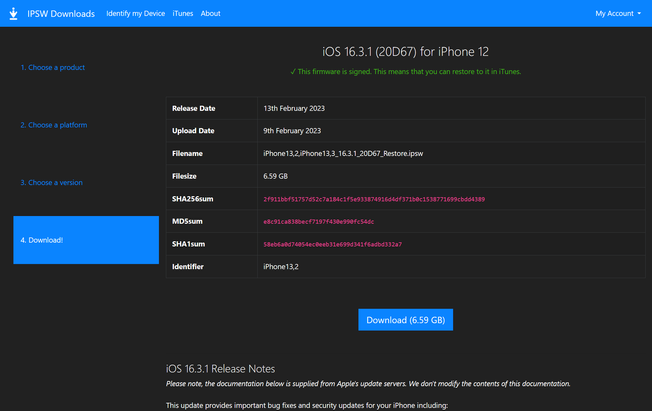Screen dimensions: 652x411
Task: Click the iOS 16.3.1 for iPhone 12 heading
Action: pyautogui.click(x=405, y=51)
